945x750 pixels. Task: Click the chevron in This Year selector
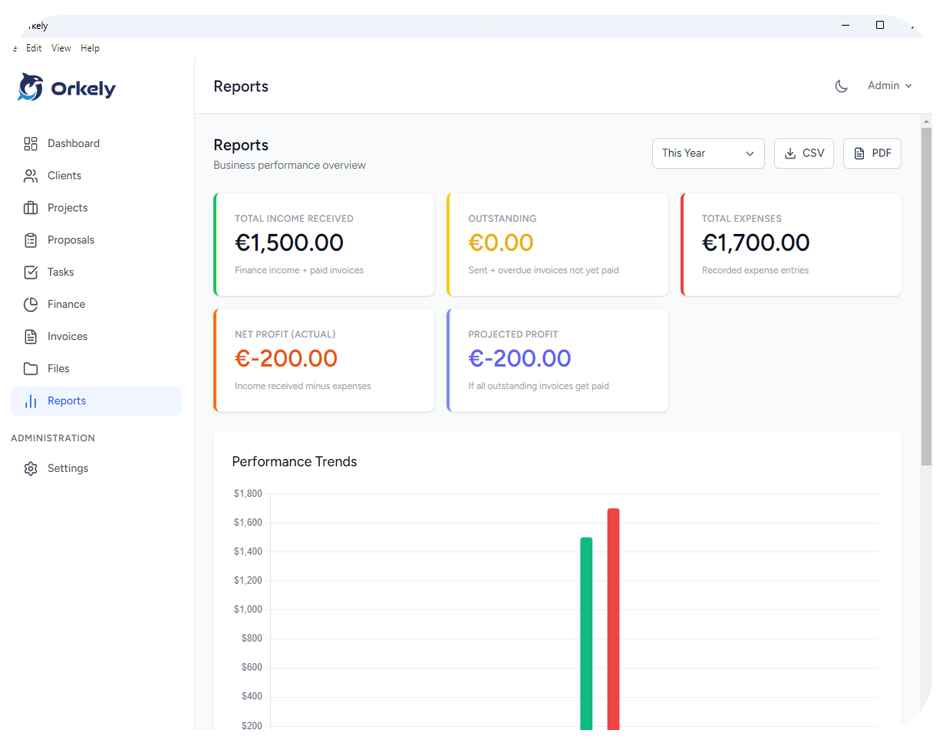[x=750, y=154]
